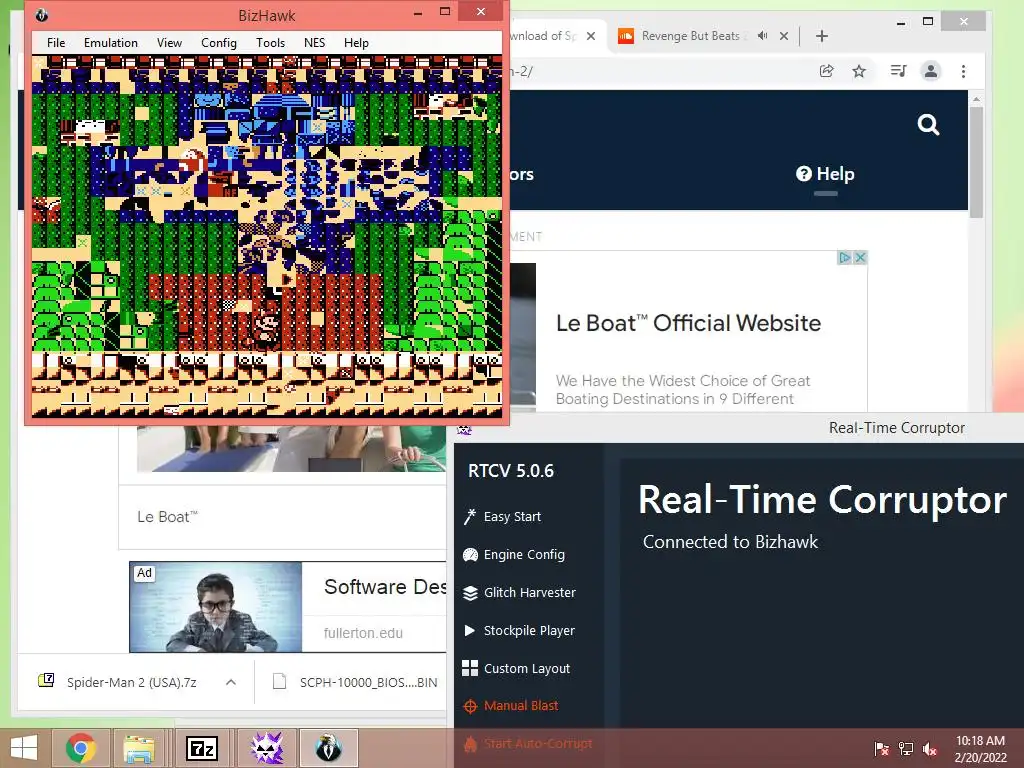
Task: Open Spider-Man 2 (USA).7z download
Action: (131, 682)
